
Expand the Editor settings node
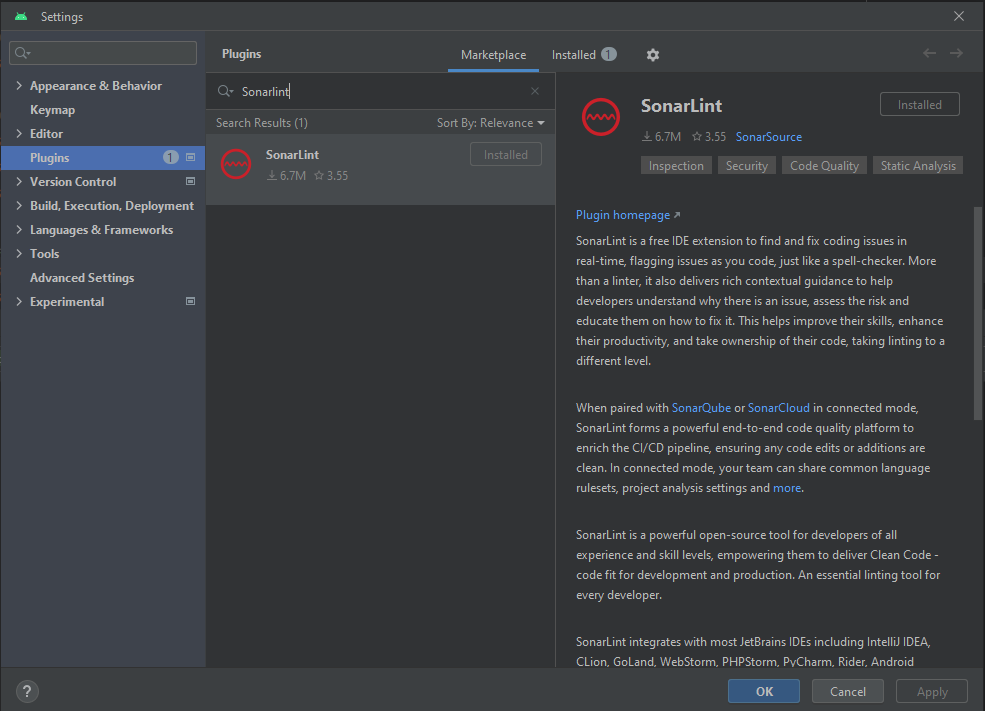19,134
